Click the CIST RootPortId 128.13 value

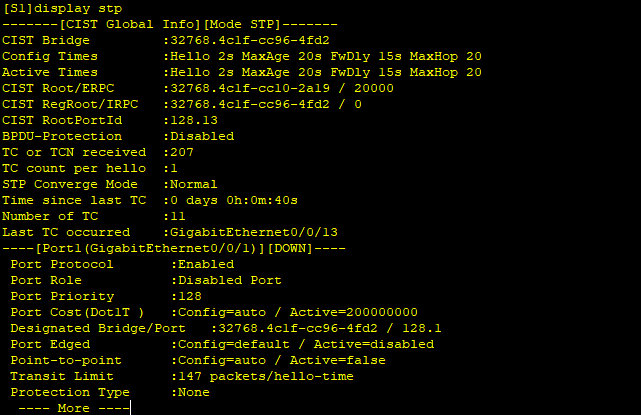tap(194, 120)
